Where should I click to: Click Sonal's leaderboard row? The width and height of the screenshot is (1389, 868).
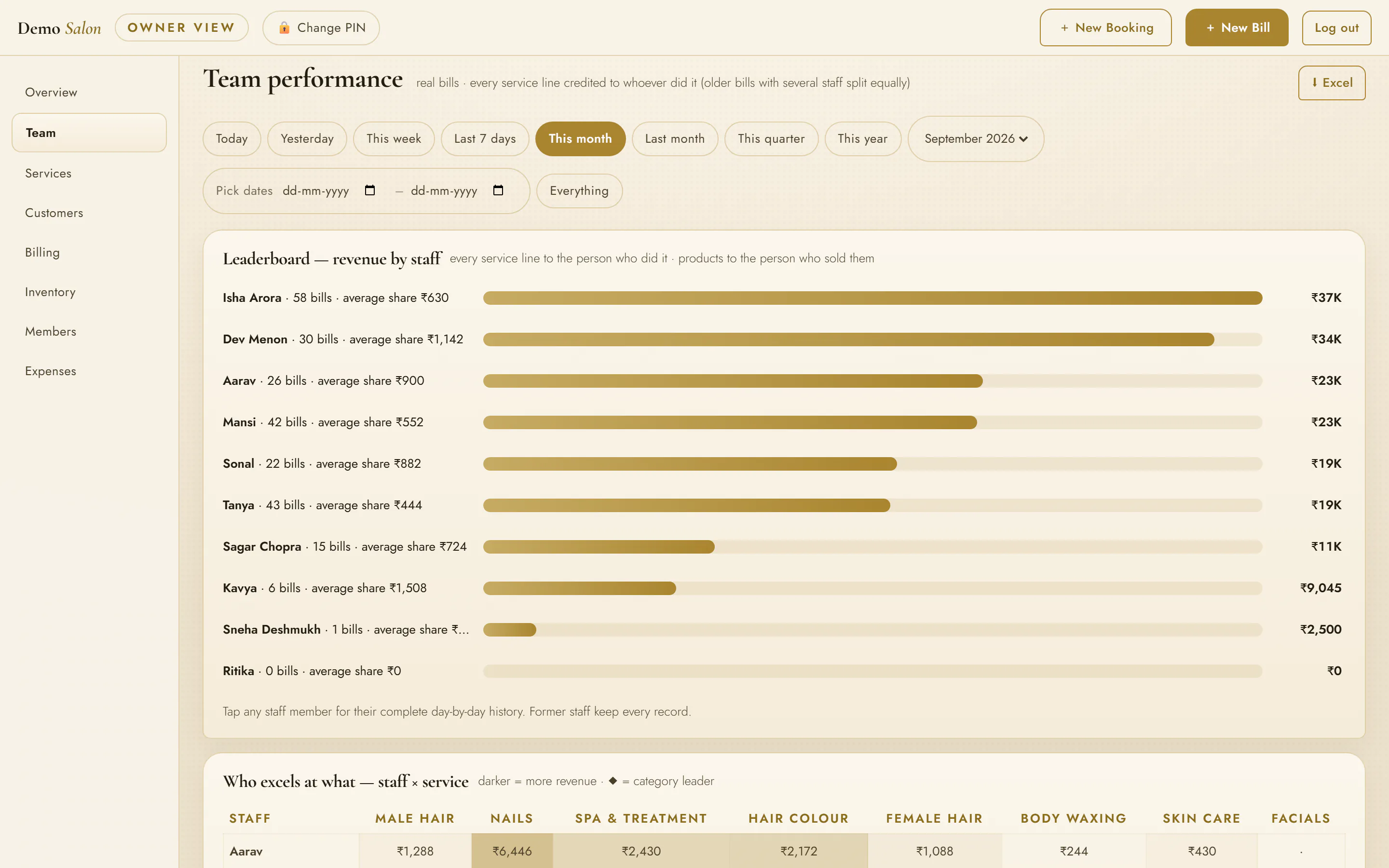pyautogui.click(x=783, y=464)
